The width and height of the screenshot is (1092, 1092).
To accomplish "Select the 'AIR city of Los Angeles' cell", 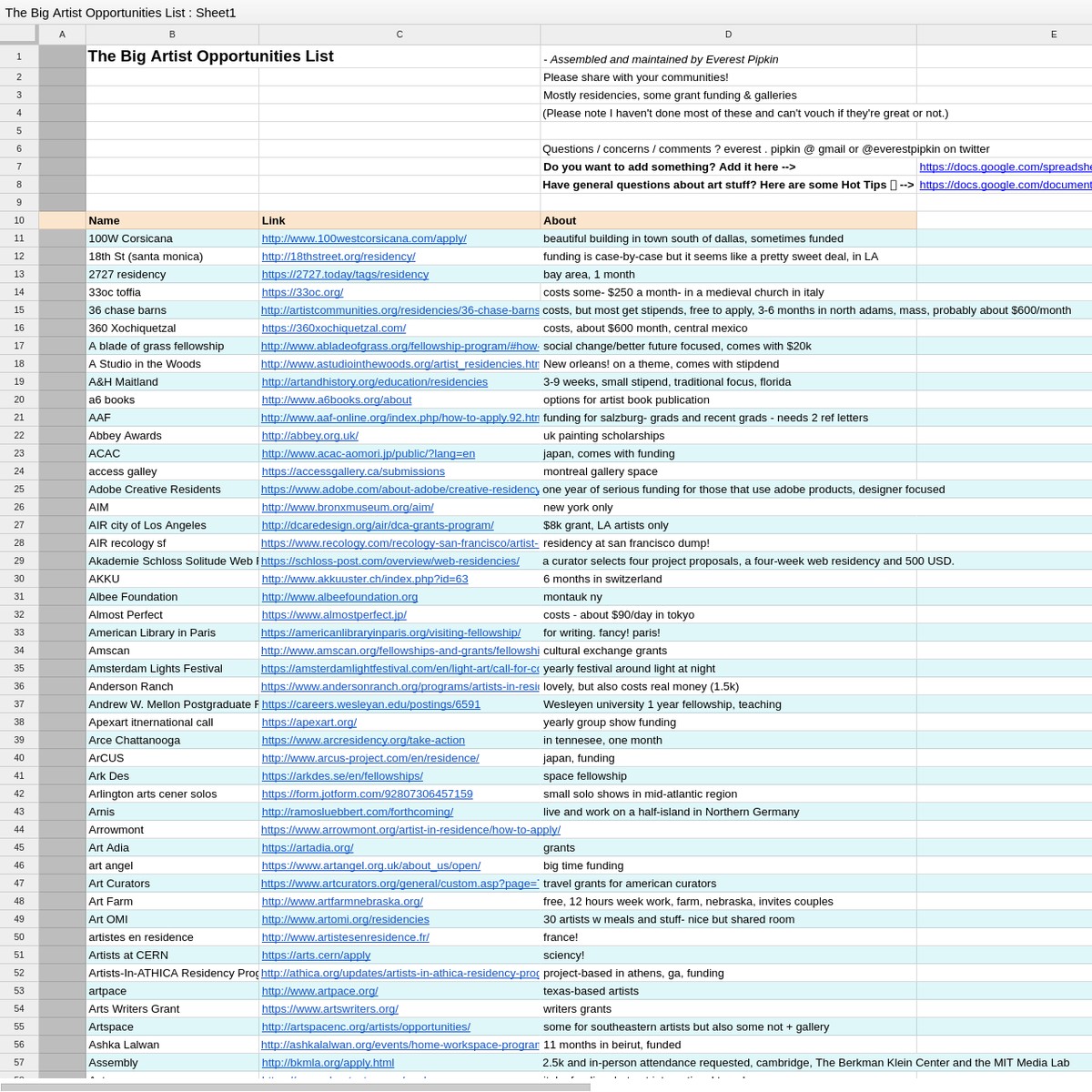I will point(172,525).
